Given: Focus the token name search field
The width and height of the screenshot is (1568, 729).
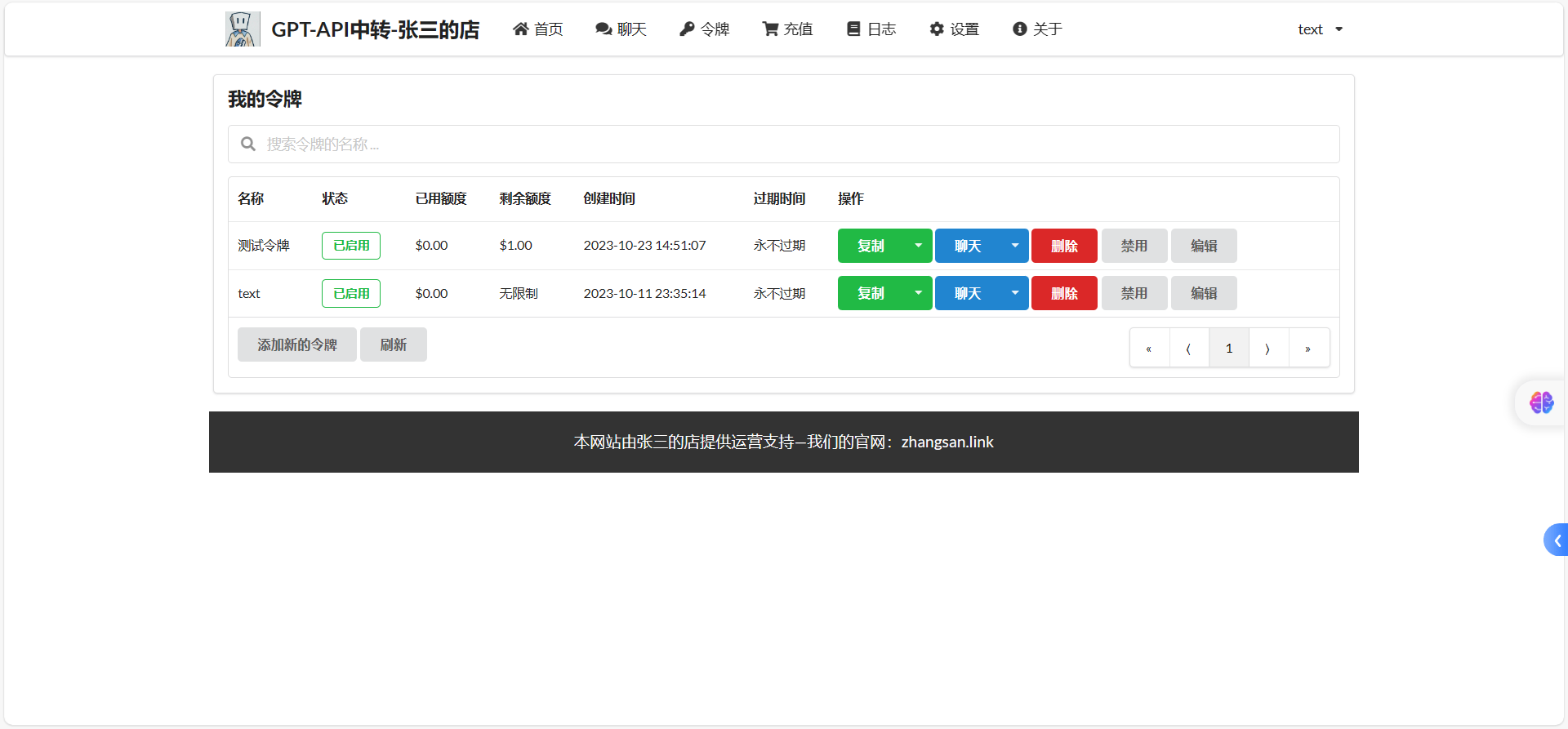Looking at the screenshot, I should pos(784,144).
